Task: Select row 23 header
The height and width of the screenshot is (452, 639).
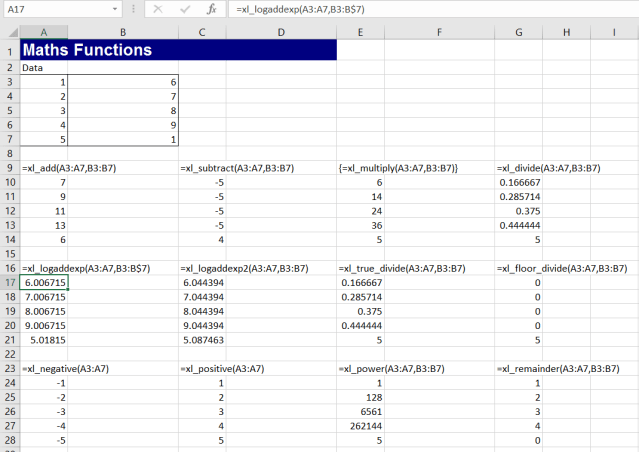Action: 9,368
